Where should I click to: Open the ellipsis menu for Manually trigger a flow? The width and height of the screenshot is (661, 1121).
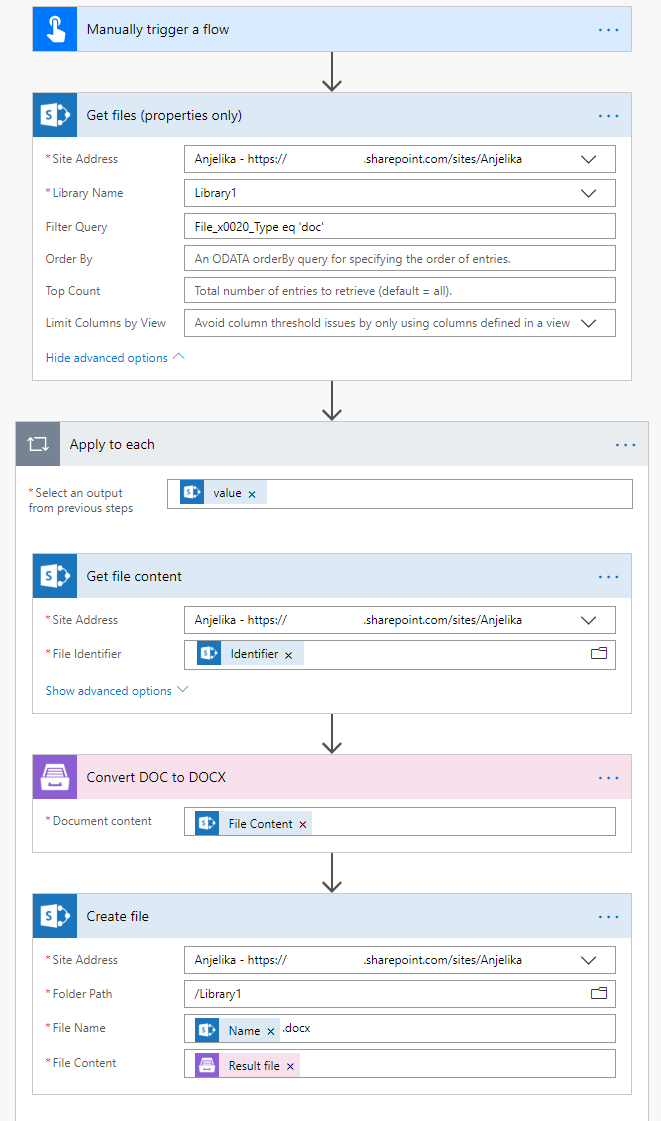coord(608,30)
